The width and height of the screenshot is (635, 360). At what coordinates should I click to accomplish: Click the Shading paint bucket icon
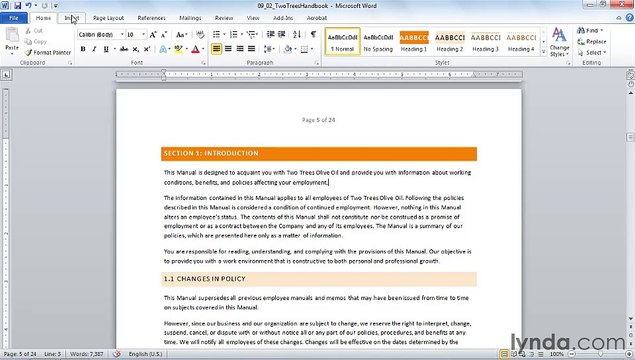point(288,49)
